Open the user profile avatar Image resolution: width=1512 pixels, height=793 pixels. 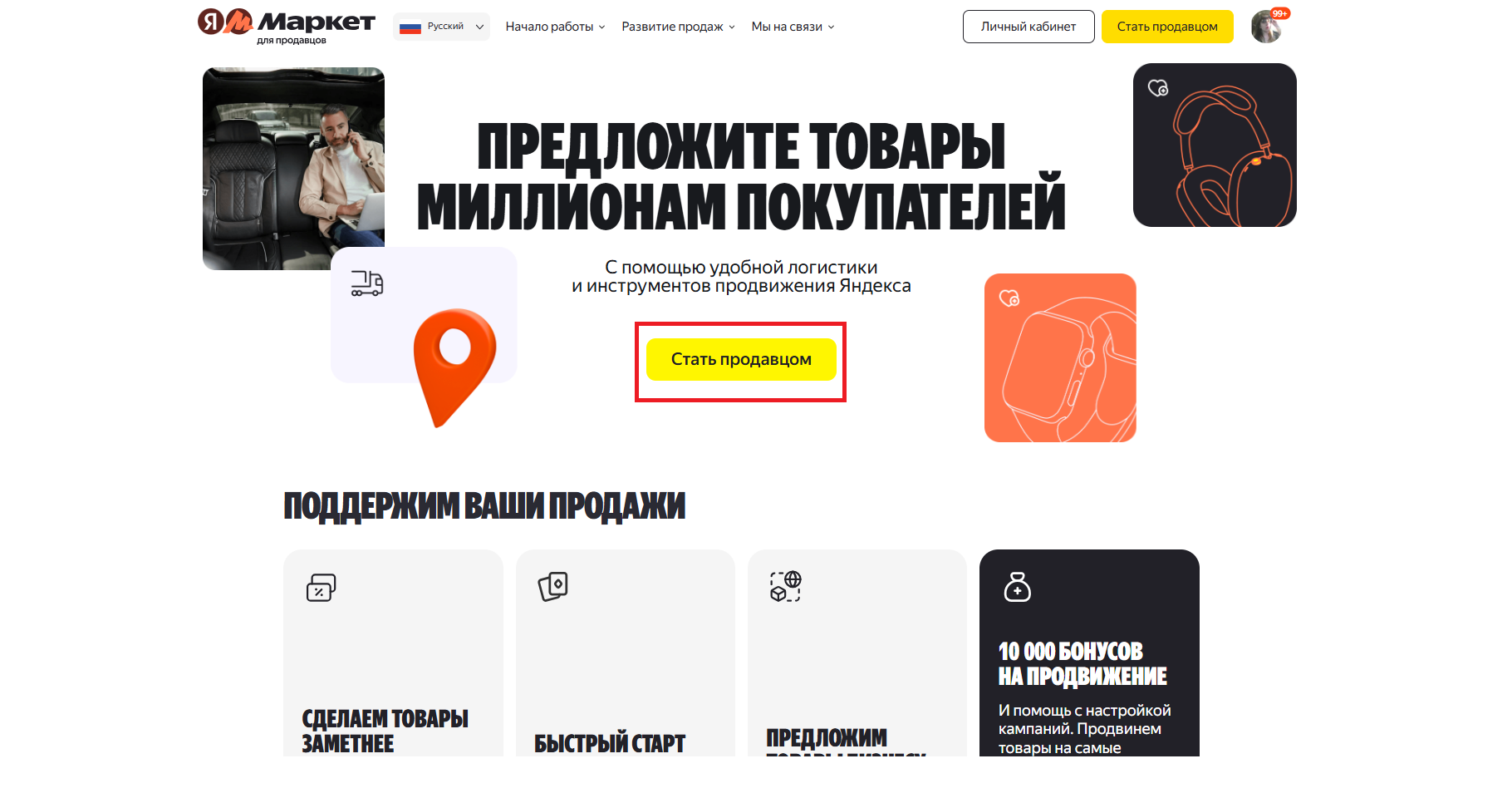(x=1267, y=27)
